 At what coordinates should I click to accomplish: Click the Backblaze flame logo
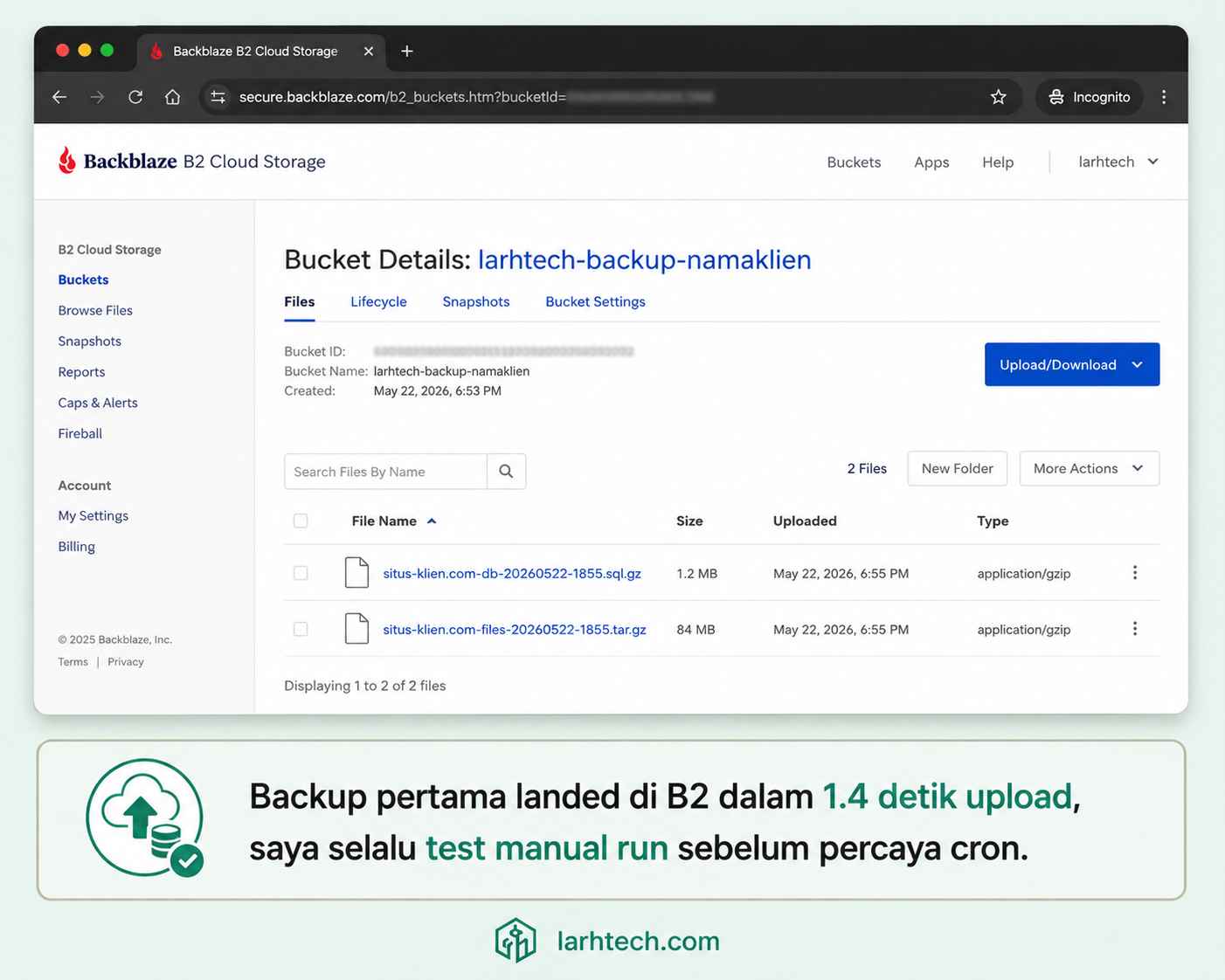[x=67, y=161]
